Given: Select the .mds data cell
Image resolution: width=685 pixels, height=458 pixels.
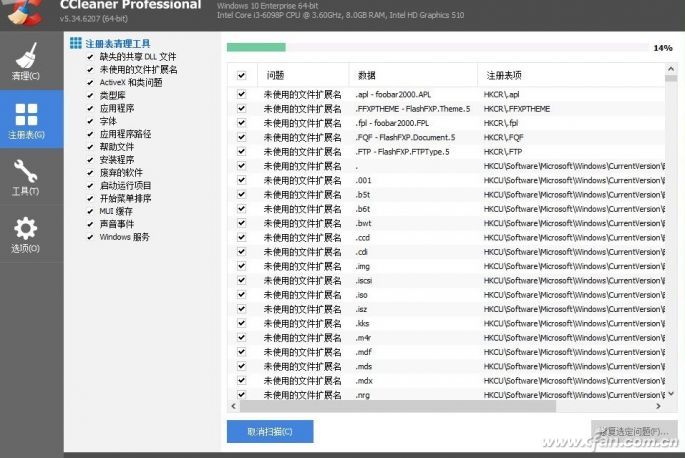Looking at the screenshot, I should point(364,366).
